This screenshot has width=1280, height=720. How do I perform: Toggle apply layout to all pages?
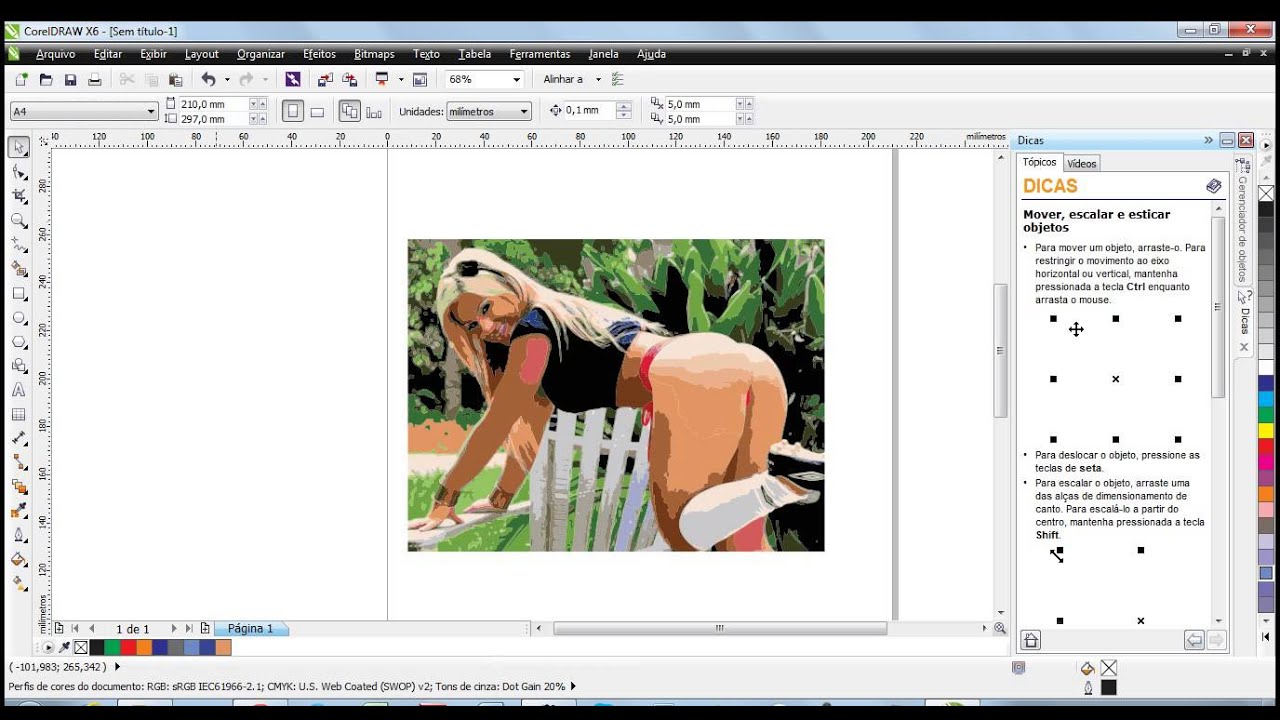[x=349, y=111]
